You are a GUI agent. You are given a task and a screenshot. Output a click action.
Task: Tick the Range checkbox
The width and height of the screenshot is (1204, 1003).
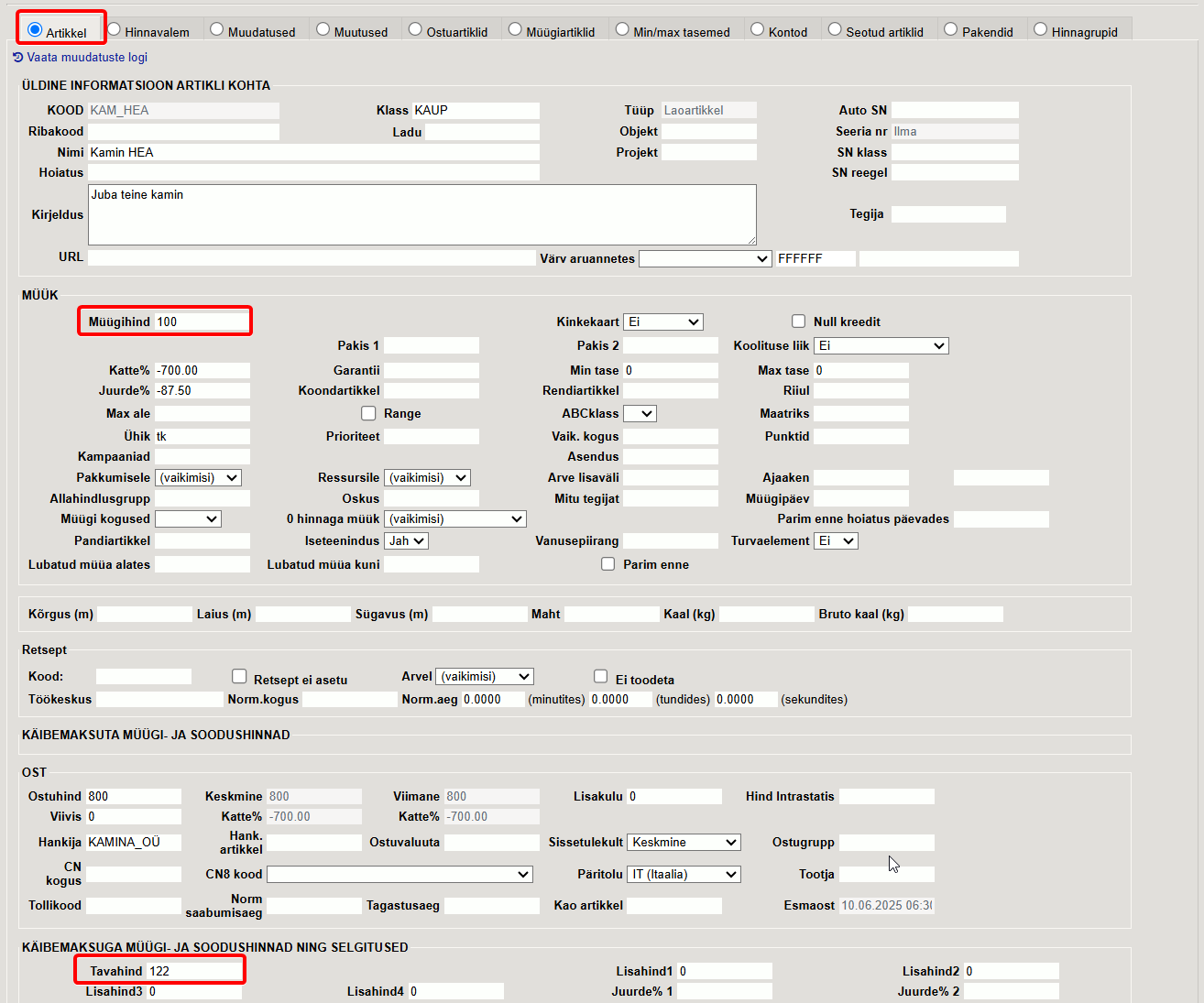tap(368, 413)
